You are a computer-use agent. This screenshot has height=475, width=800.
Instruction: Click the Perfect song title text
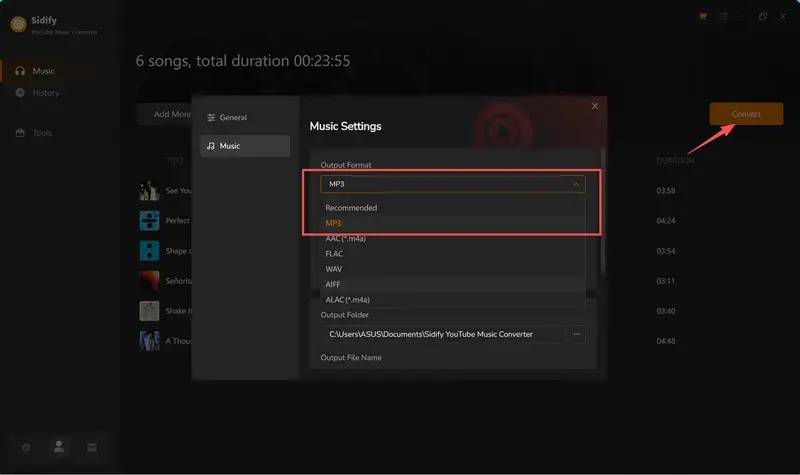178,221
